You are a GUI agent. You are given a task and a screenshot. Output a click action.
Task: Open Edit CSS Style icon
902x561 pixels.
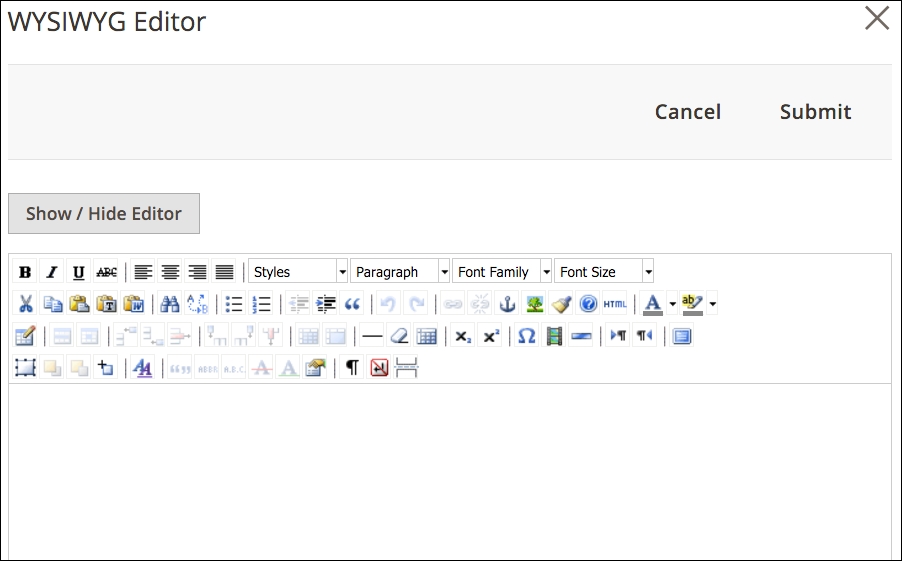click(142, 368)
